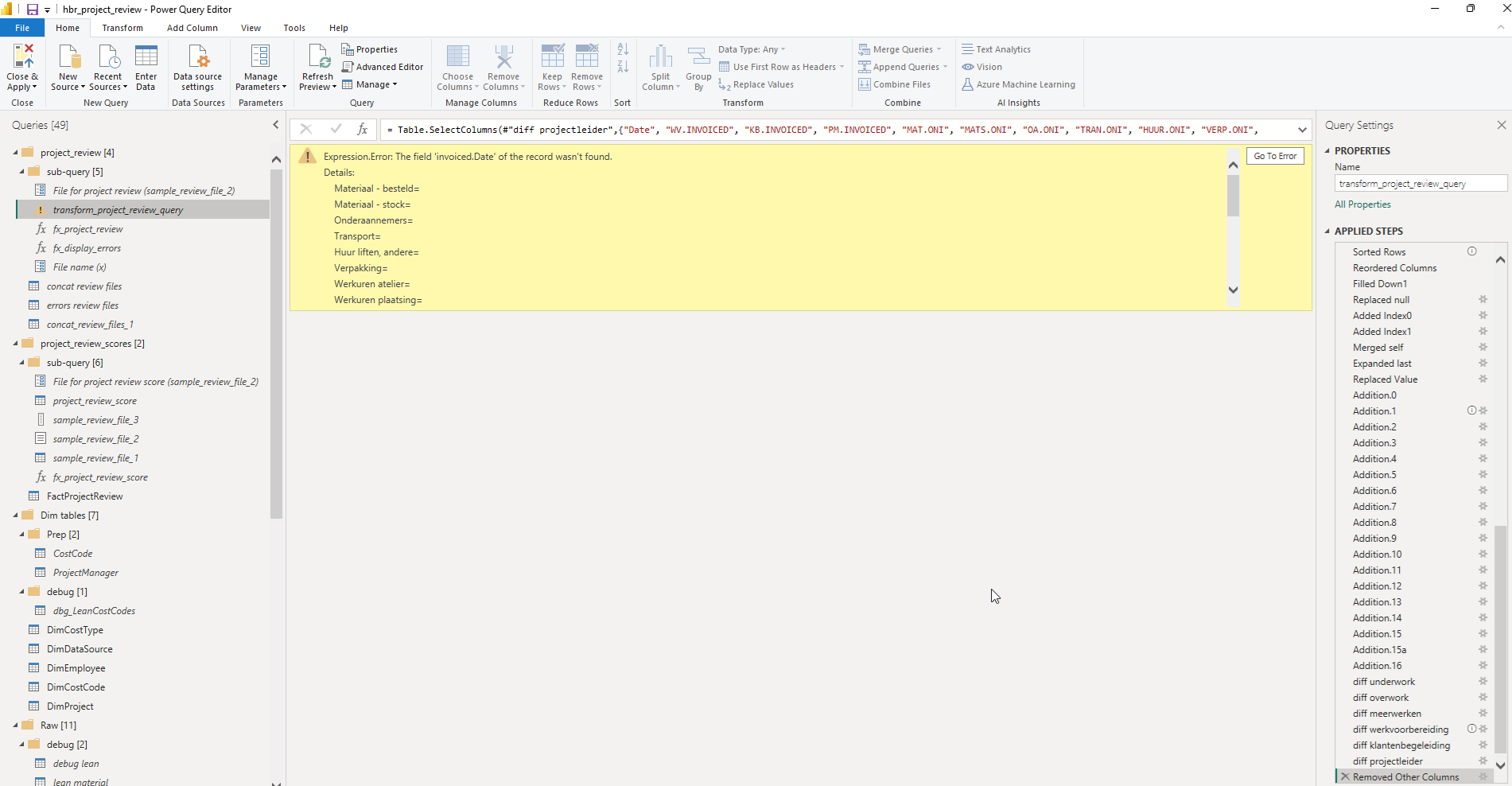Viewport: 1512px width, 786px height.
Task: Collapse the project_review folder
Action: [16, 153]
